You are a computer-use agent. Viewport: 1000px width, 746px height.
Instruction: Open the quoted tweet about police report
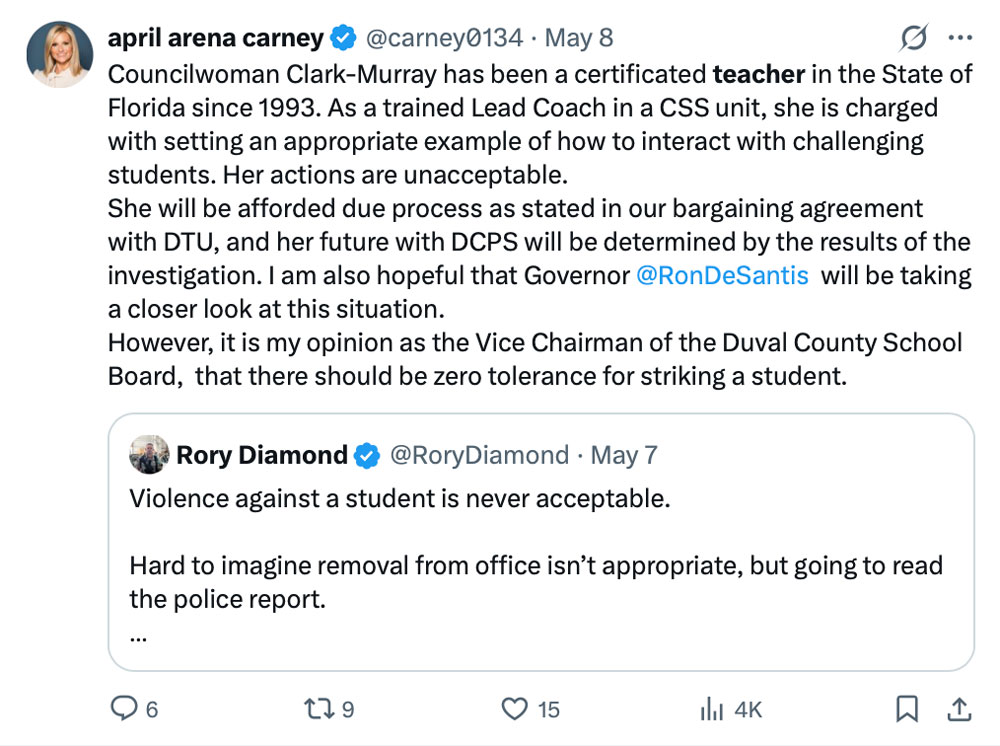tap(541, 542)
